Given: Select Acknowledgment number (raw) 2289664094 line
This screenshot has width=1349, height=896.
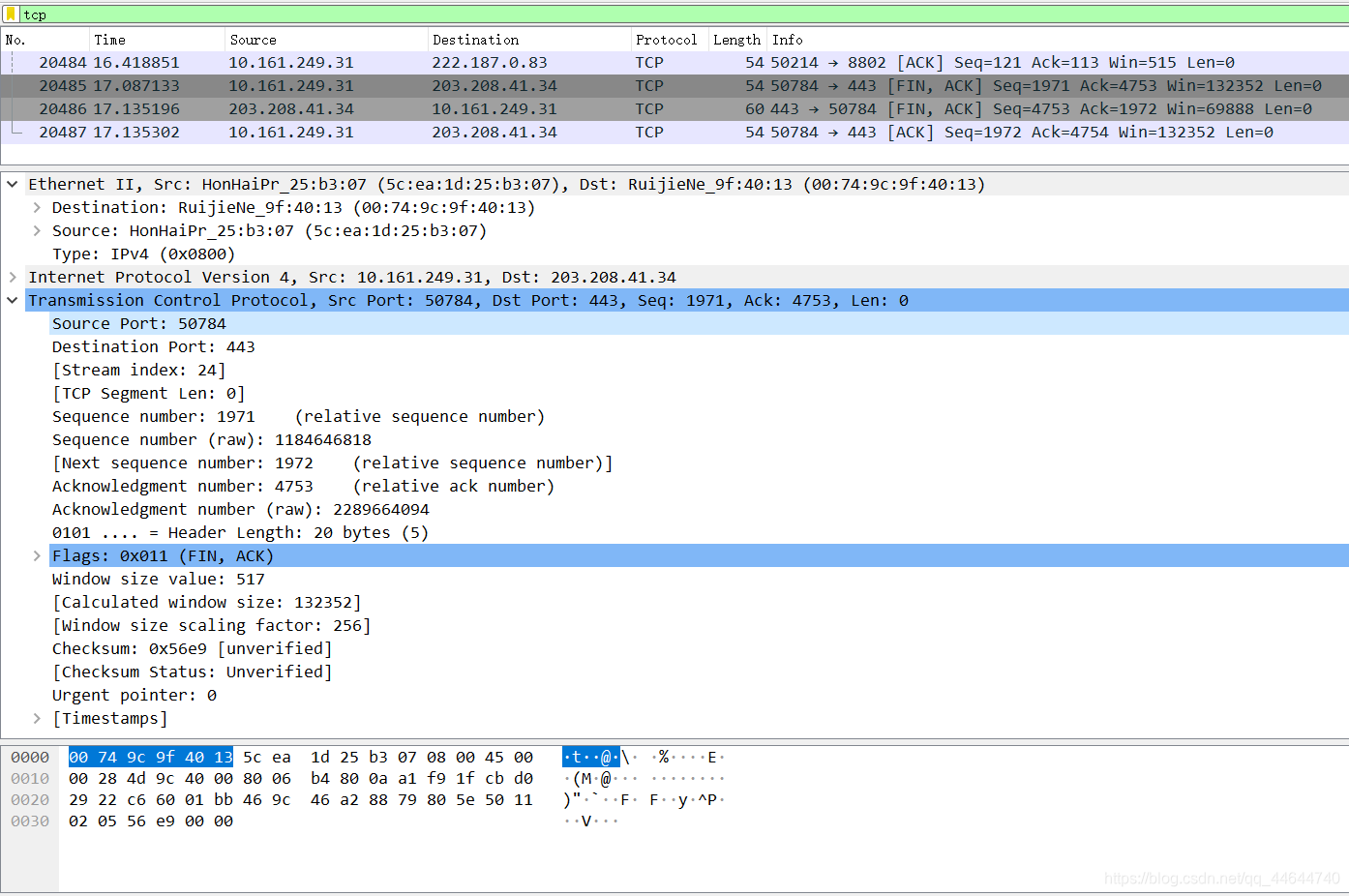Looking at the screenshot, I should click(x=240, y=509).
